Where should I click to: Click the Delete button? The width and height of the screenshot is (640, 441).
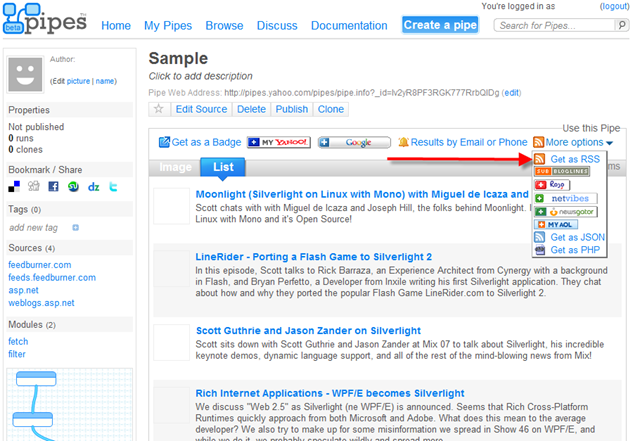251,109
